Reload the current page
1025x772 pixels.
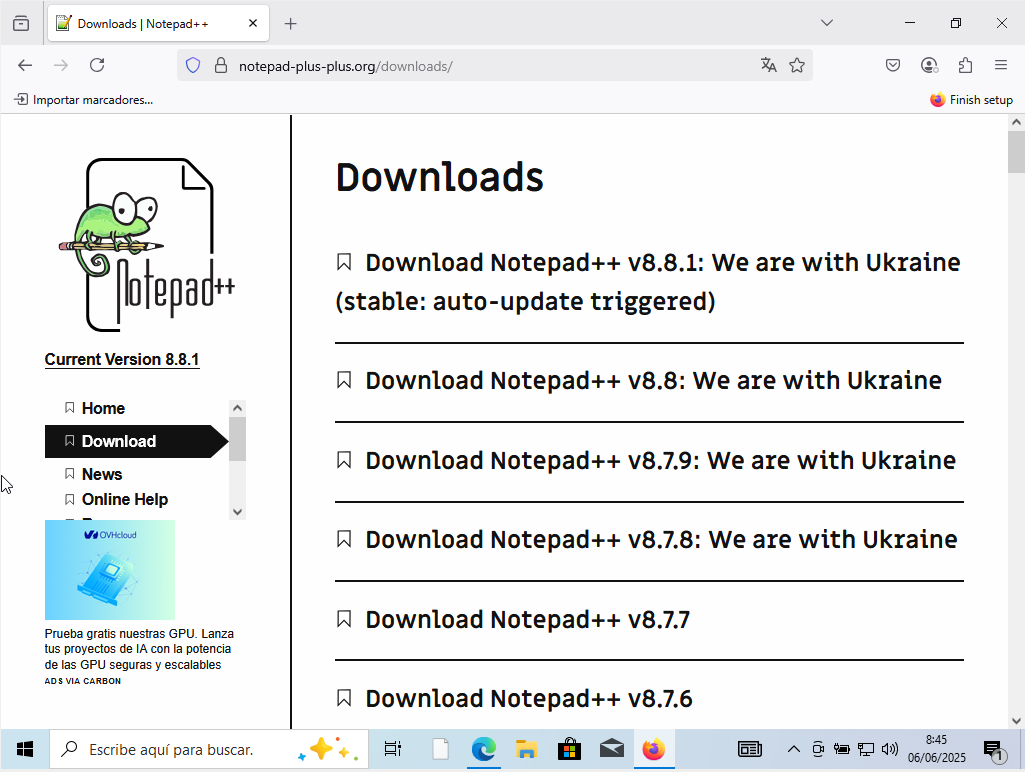tap(97, 65)
